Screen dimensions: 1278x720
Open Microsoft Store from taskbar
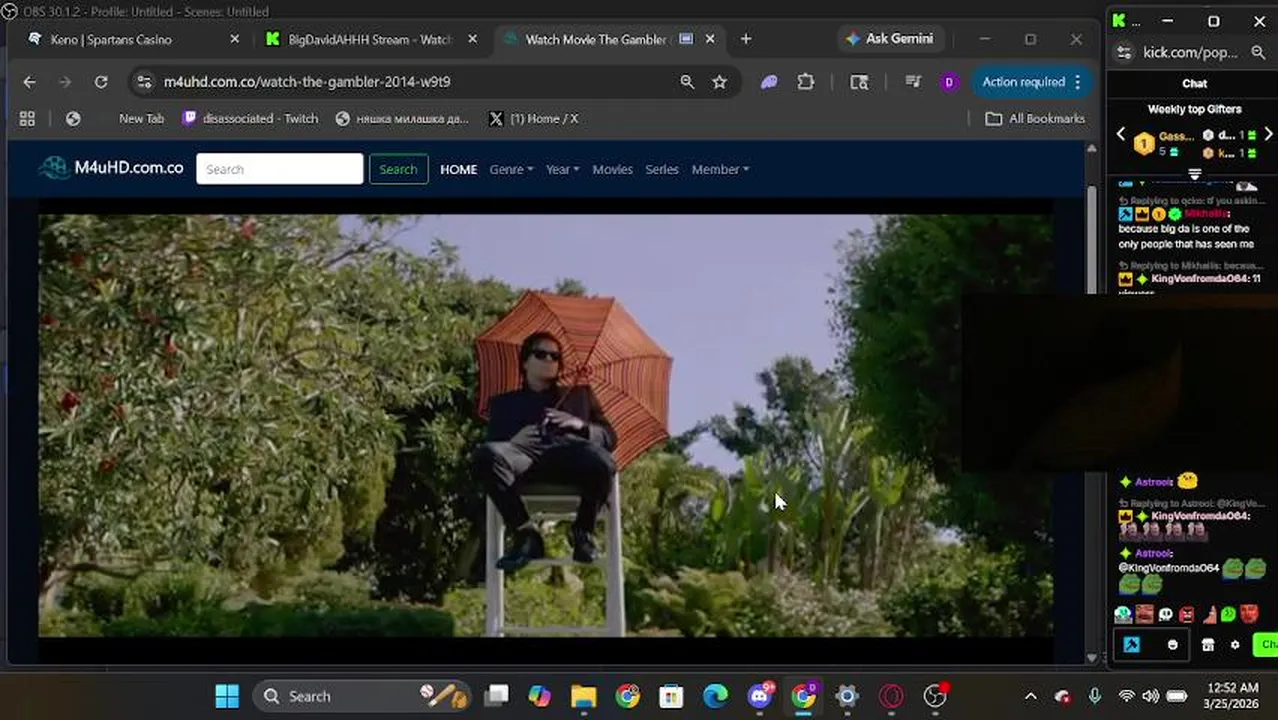[671, 696]
